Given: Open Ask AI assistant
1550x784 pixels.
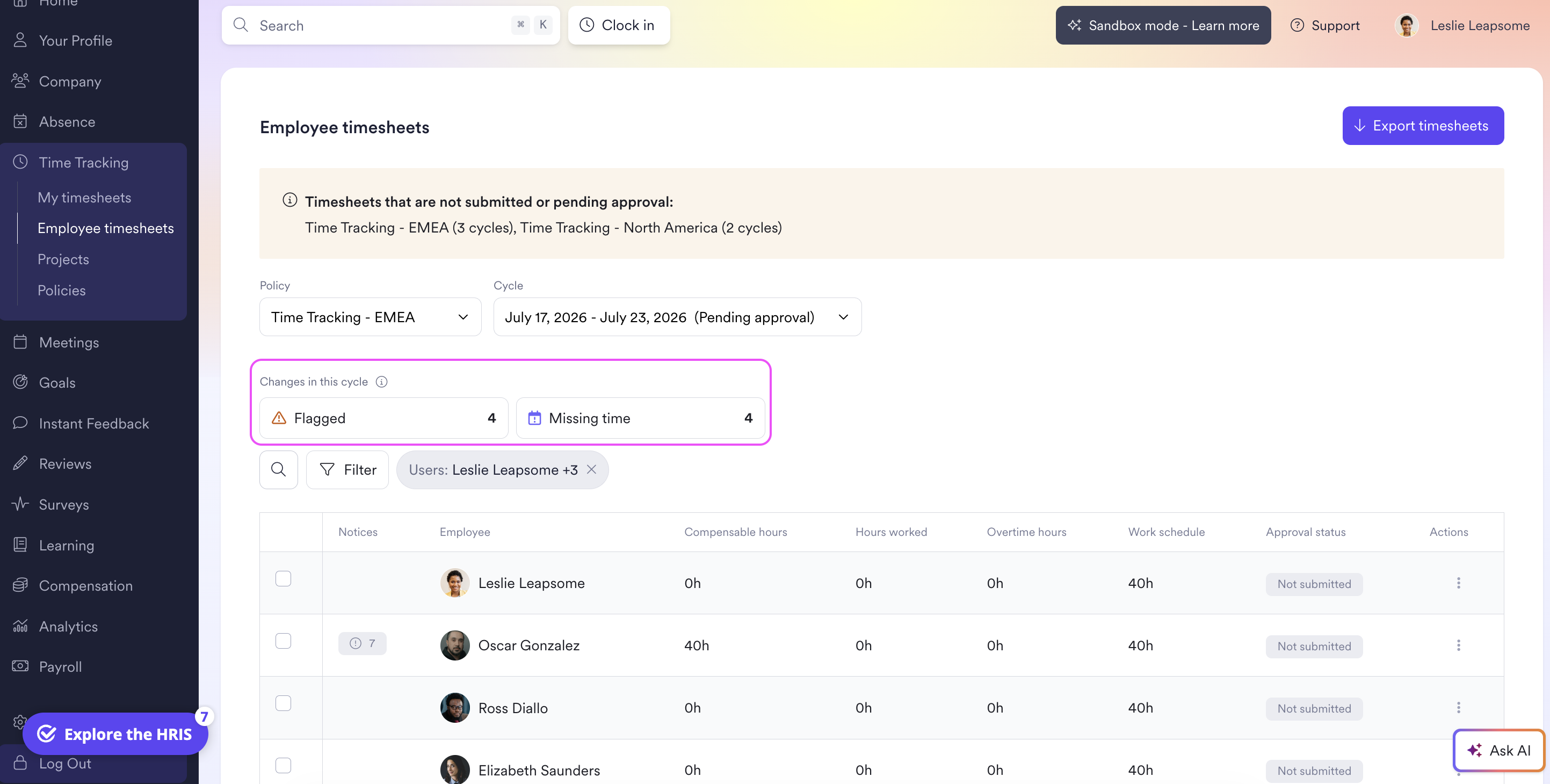Looking at the screenshot, I should click(x=1499, y=750).
